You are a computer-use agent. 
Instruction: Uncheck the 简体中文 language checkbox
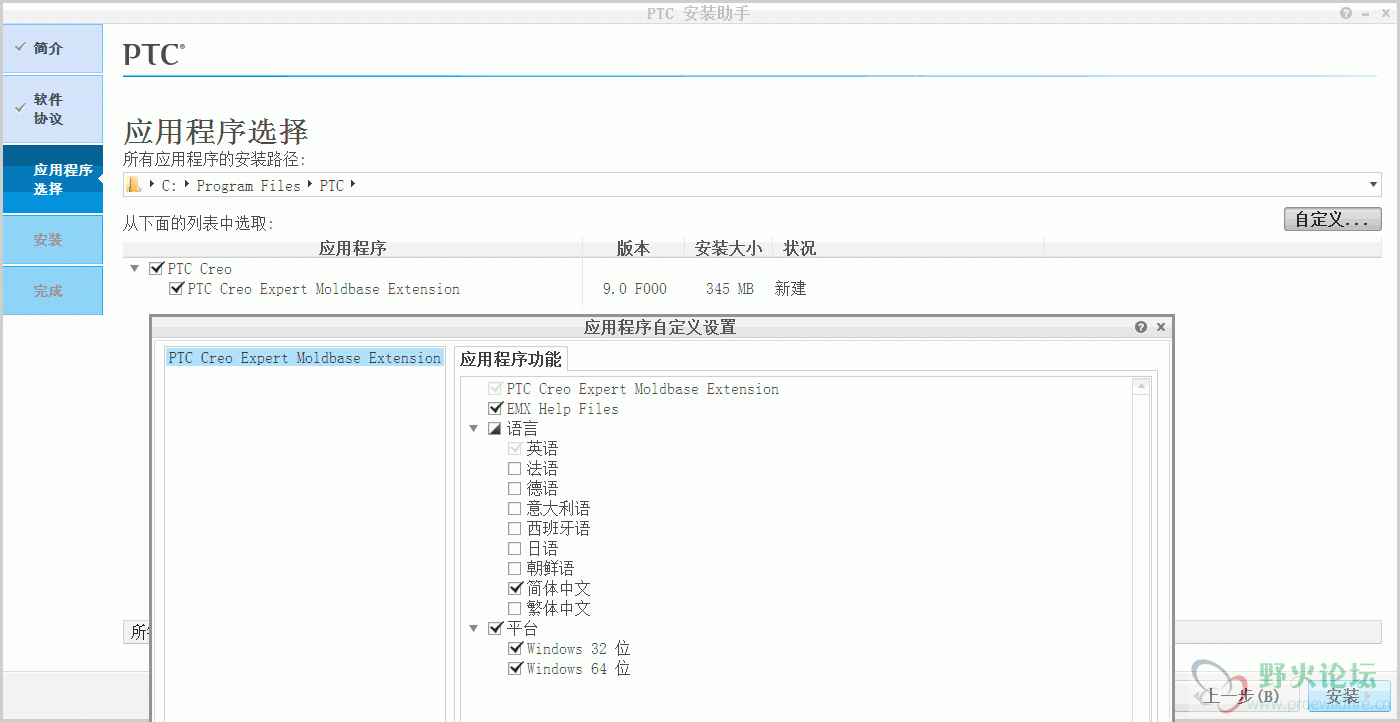click(515, 589)
